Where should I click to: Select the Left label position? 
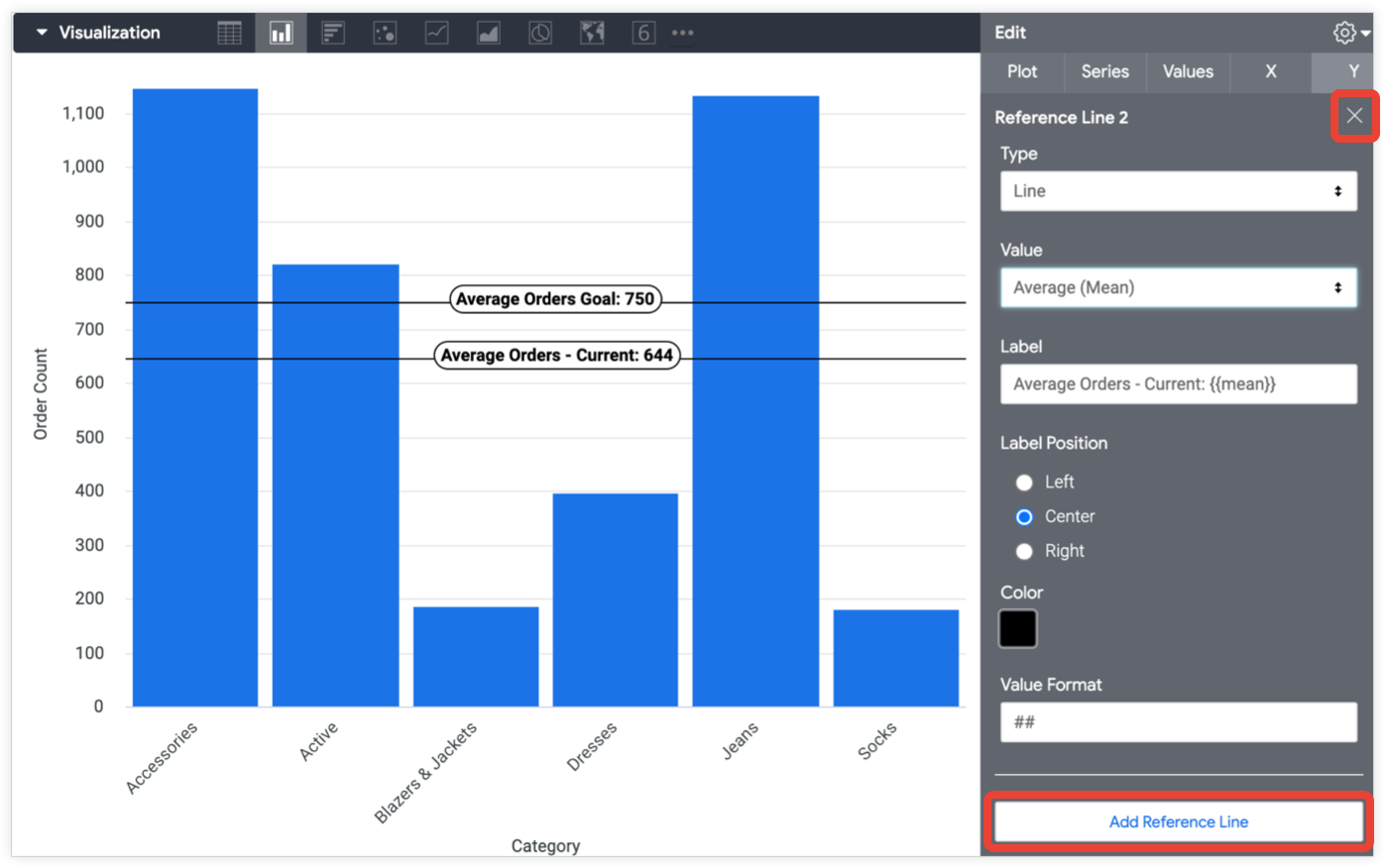pos(1024,483)
